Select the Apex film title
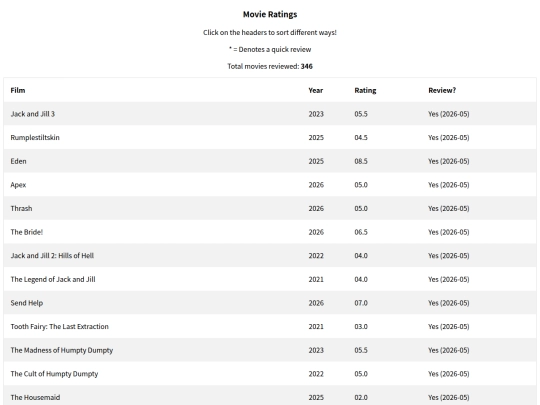The height and width of the screenshot is (405, 540). pos(18,185)
